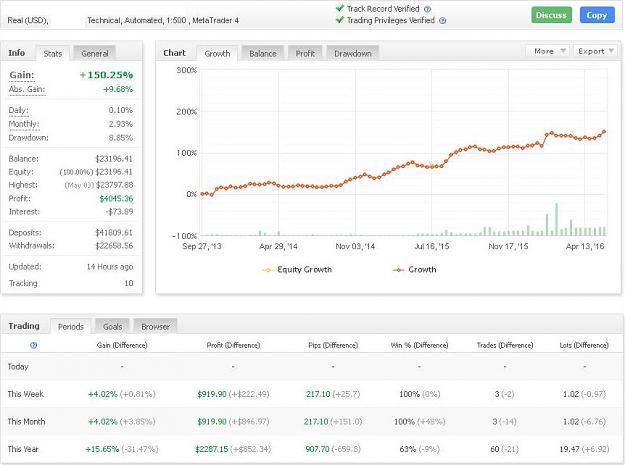Click the Sep 27, '13 axis date label
This screenshot has height=465, width=625.
(x=202, y=246)
